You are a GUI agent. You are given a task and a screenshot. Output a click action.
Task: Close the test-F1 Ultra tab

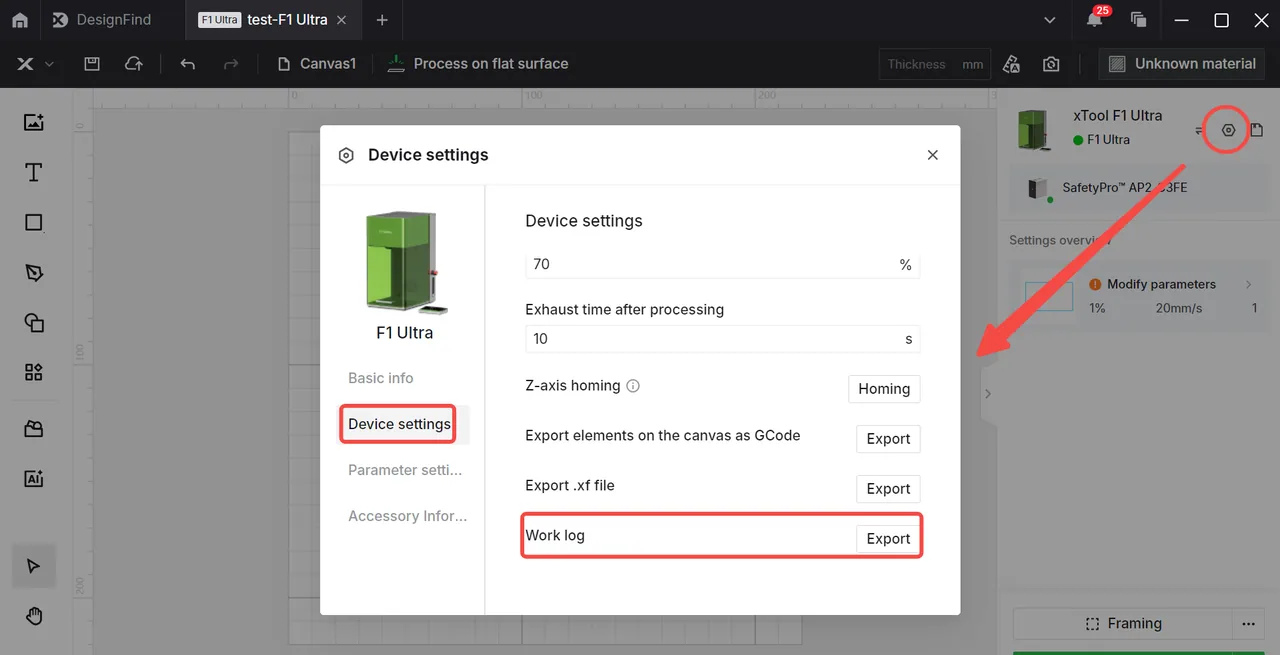tap(343, 20)
